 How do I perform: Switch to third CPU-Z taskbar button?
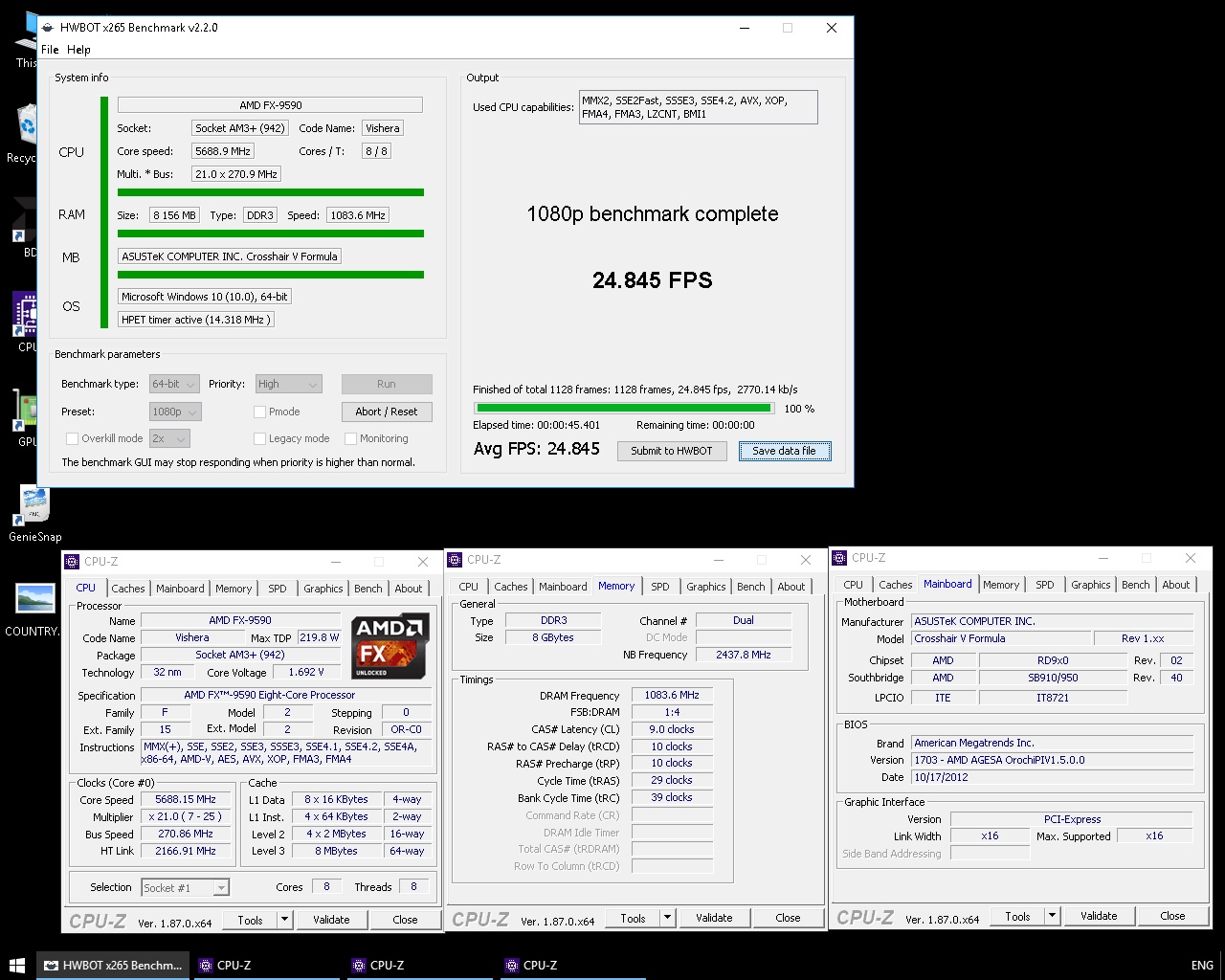(x=572, y=966)
